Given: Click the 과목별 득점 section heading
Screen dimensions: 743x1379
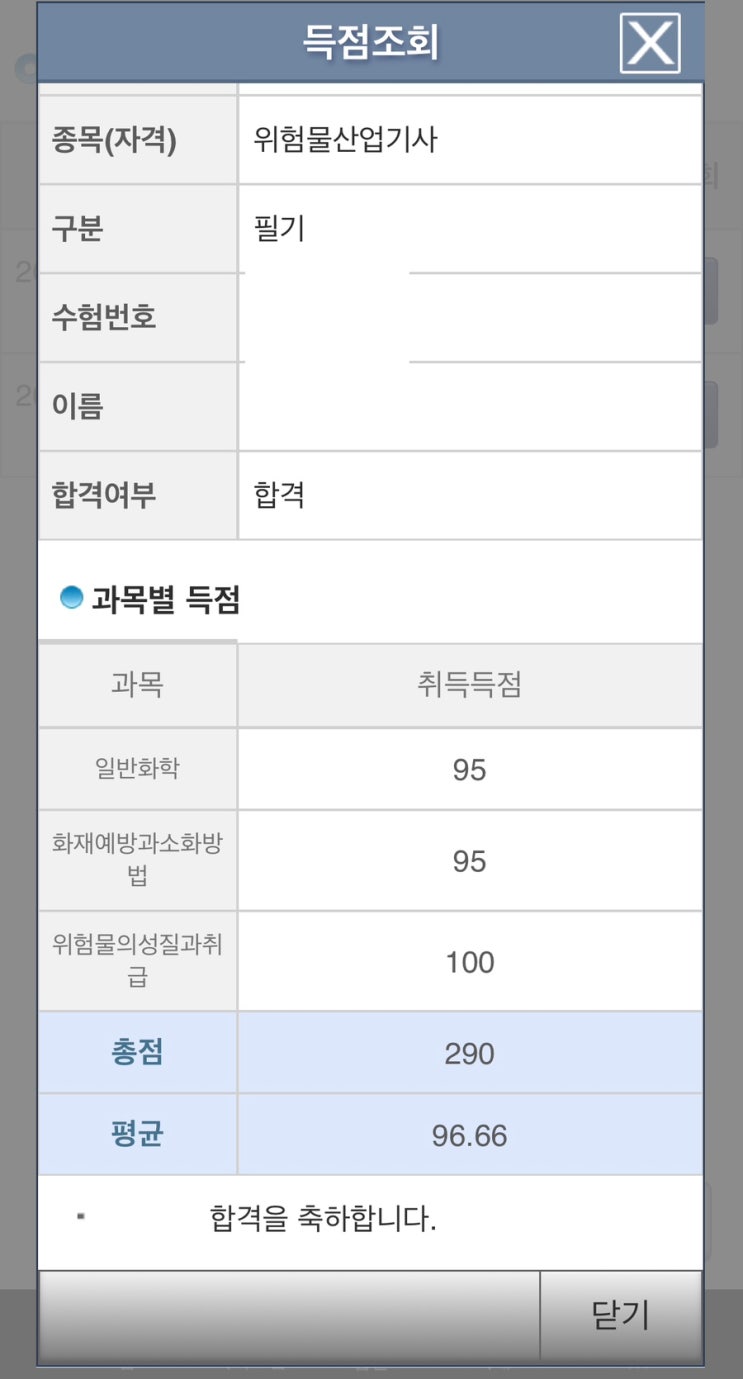Looking at the screenshot, I should [166, 599].
